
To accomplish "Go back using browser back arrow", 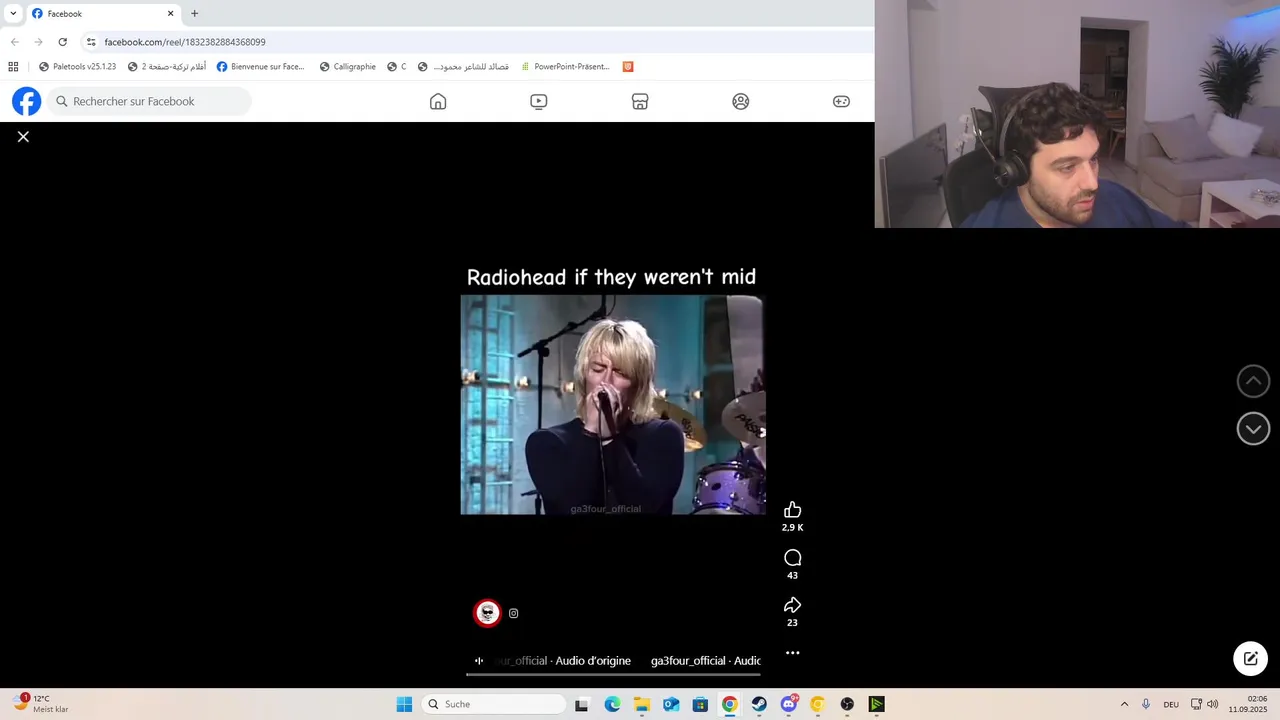I will 14,42.
